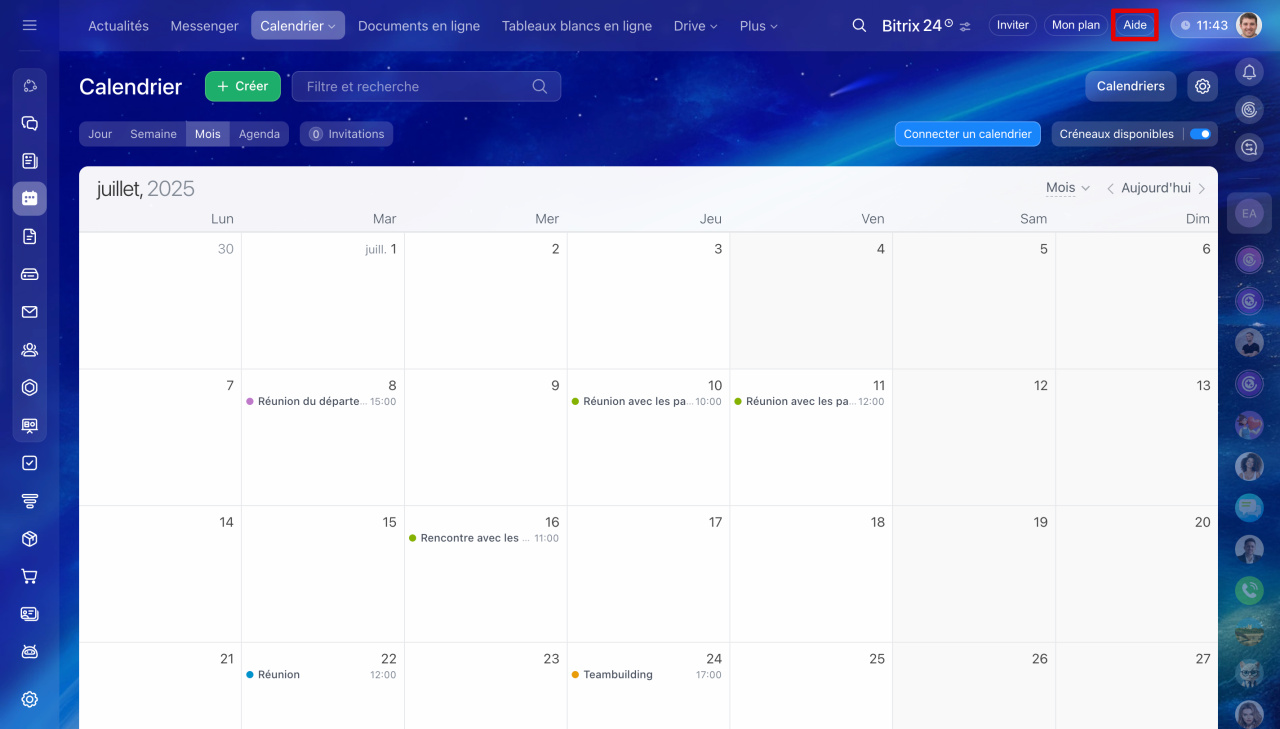Go to next month arrow
Viewport: 1280px width, 729px height.
coord(1202,188)
